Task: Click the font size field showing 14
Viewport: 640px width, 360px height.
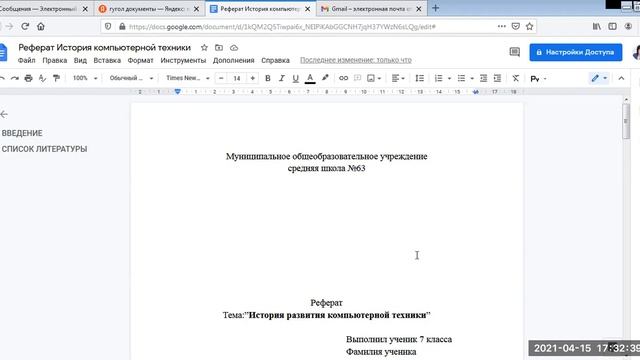Action: 237,78
